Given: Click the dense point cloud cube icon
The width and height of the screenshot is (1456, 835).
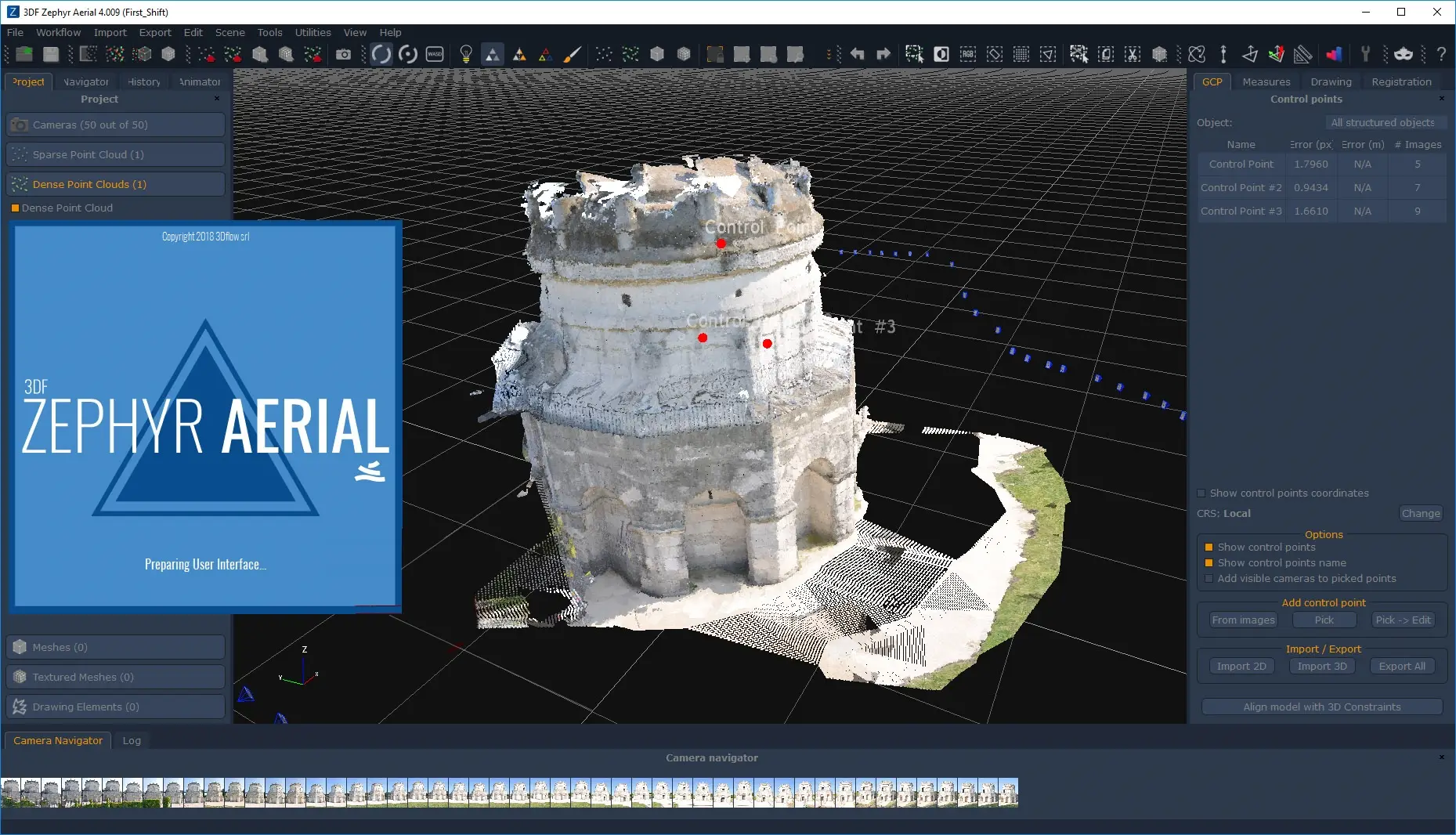Looking at the screenshot, I should (x=143, y=54).
